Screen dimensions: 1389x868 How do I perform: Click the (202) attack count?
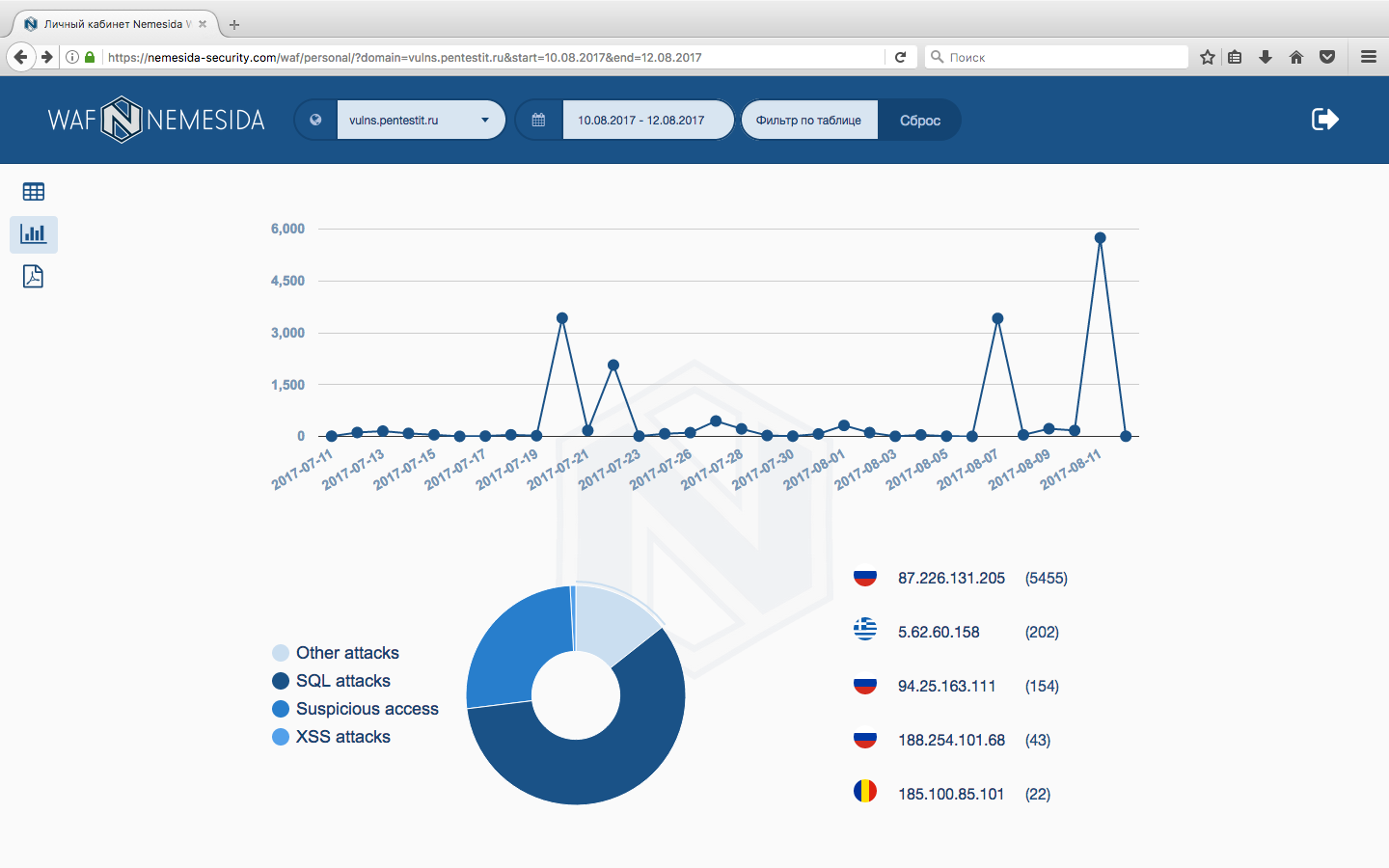click(1042, 632)
